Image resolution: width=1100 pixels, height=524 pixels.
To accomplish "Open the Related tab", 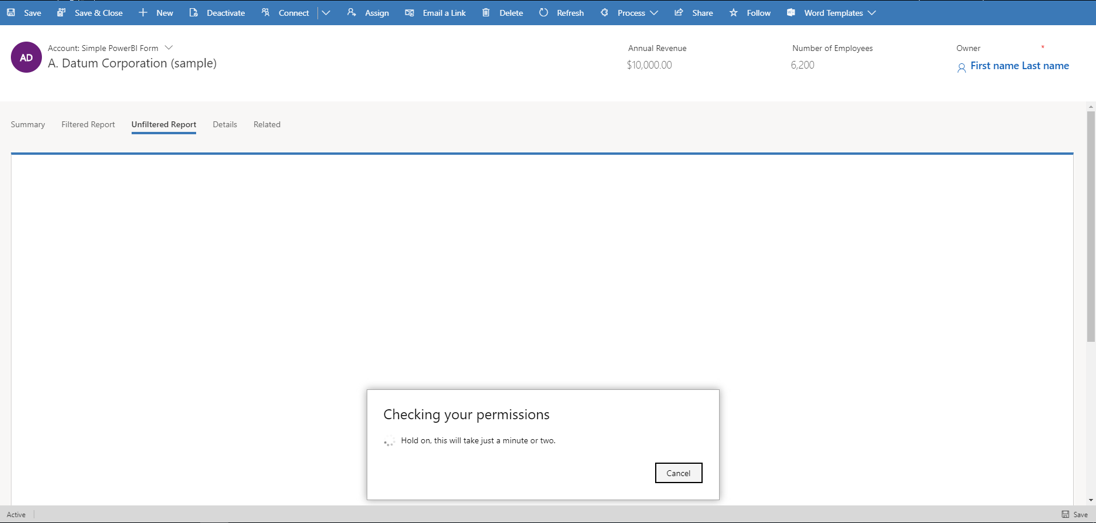I will click(267, 124).
